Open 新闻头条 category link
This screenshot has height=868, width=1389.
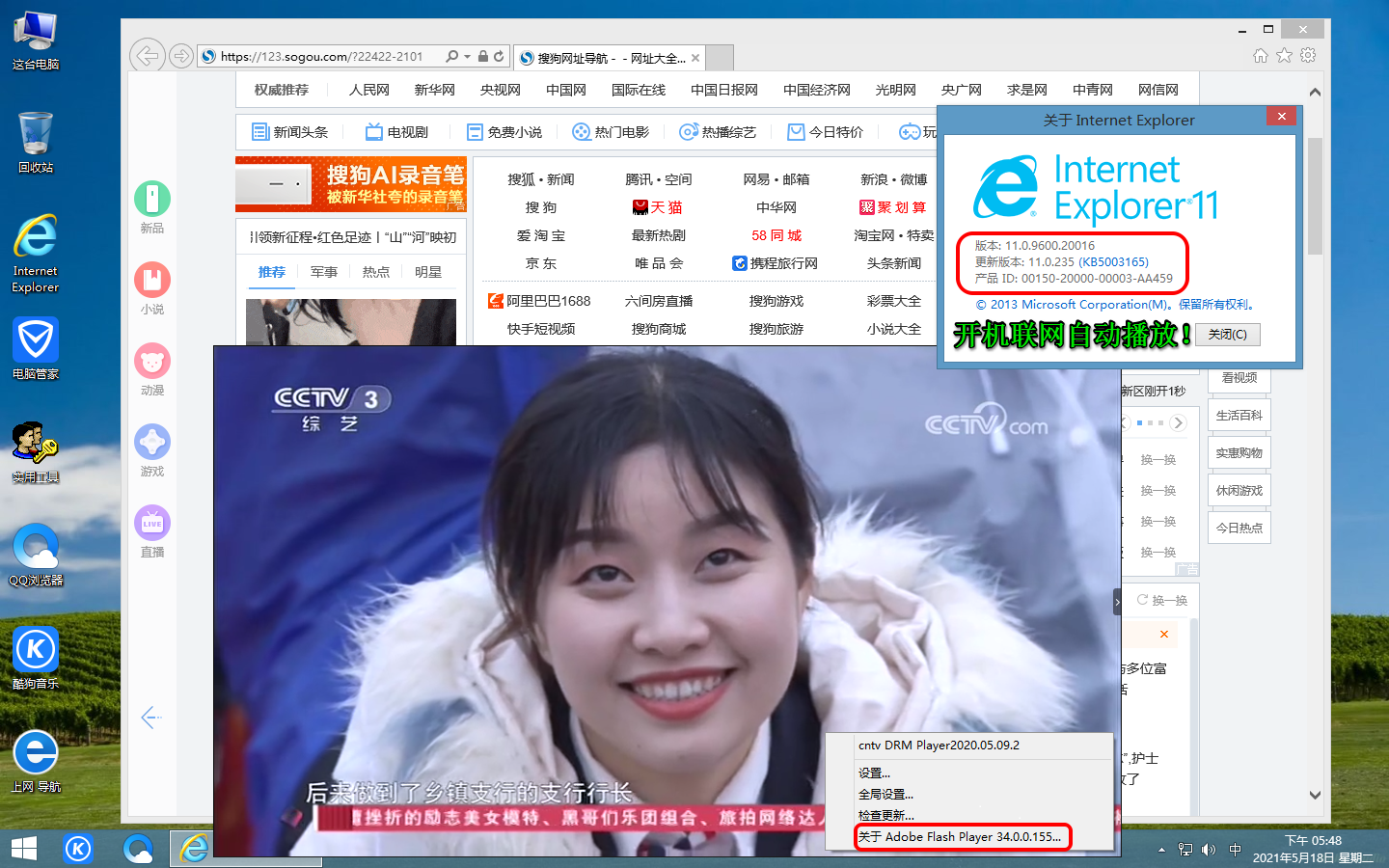tap(289, 132)
